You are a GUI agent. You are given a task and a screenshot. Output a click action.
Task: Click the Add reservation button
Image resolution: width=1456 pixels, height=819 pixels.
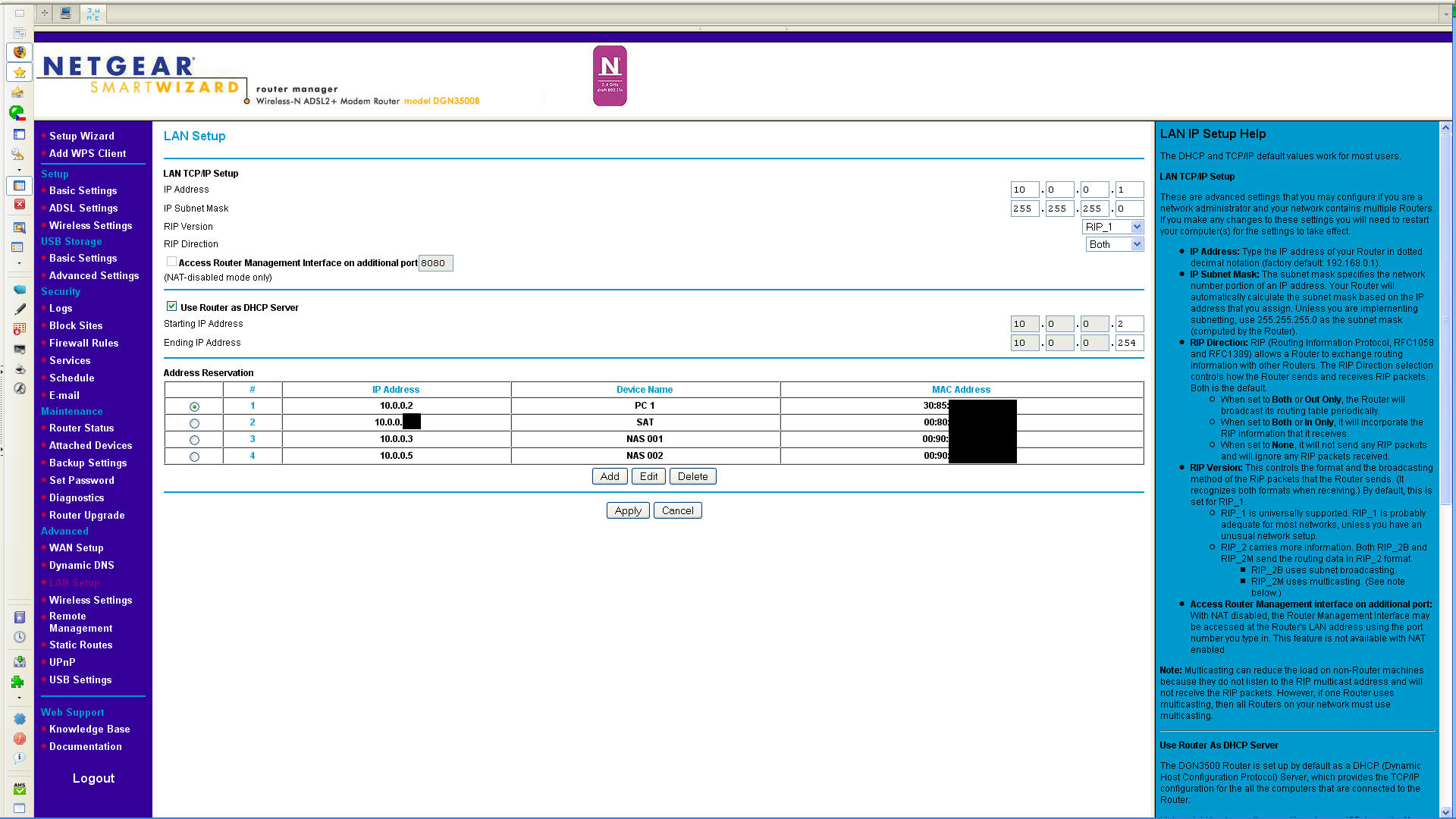pyautogui.click(x=610, y=476)
